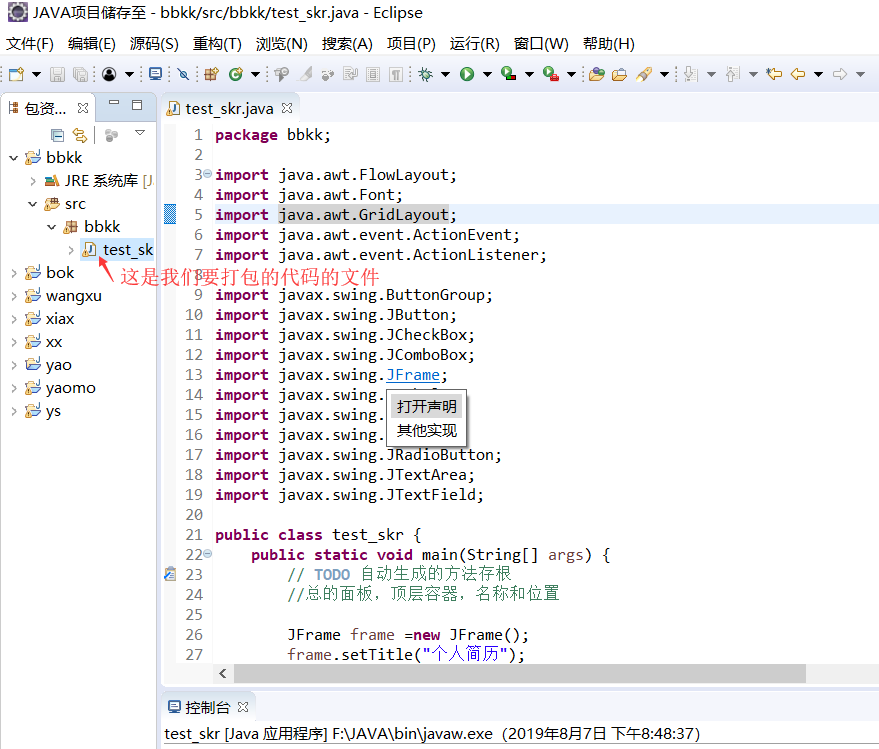Click the JFrame hyperlink on line 13
This screenshot has width=879, height=749.
coord(413,375)
